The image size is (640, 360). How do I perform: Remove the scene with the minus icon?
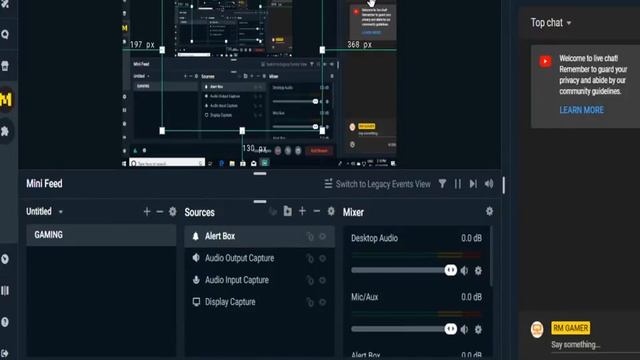click(x=160, y=211)
